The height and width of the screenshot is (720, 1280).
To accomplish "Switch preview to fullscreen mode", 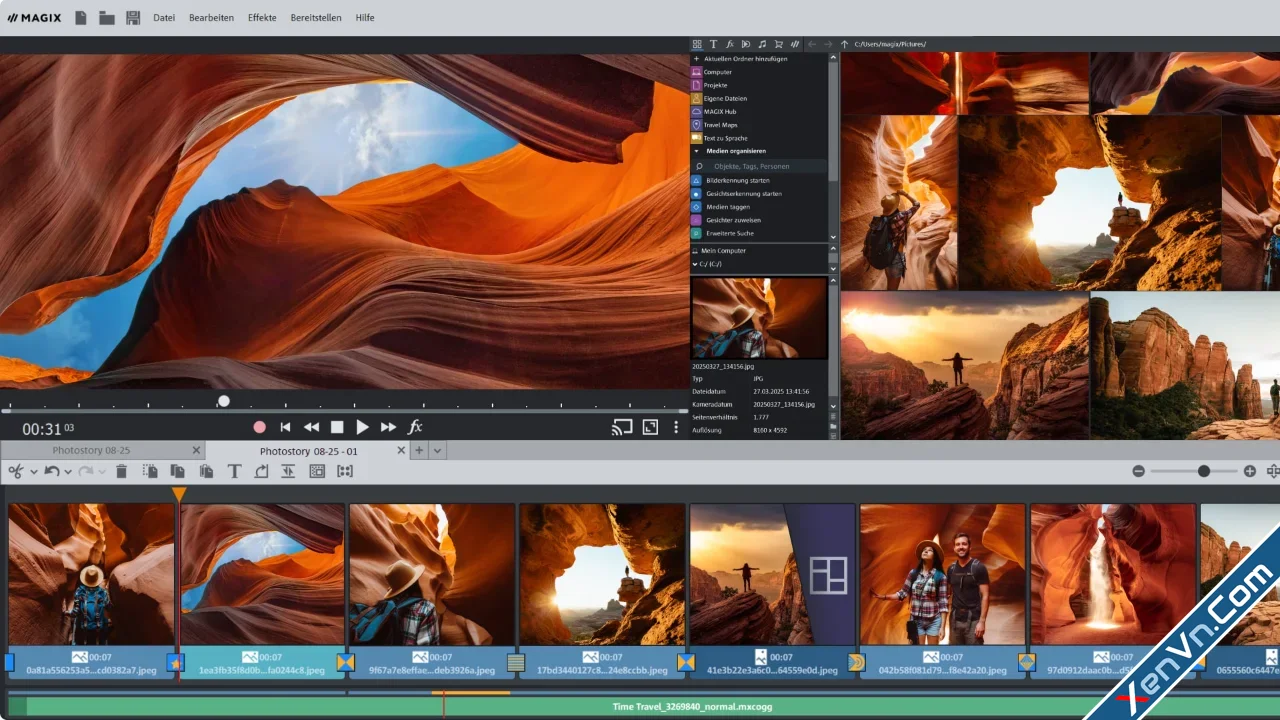I will pyautogui.click(x=650, y=427).
